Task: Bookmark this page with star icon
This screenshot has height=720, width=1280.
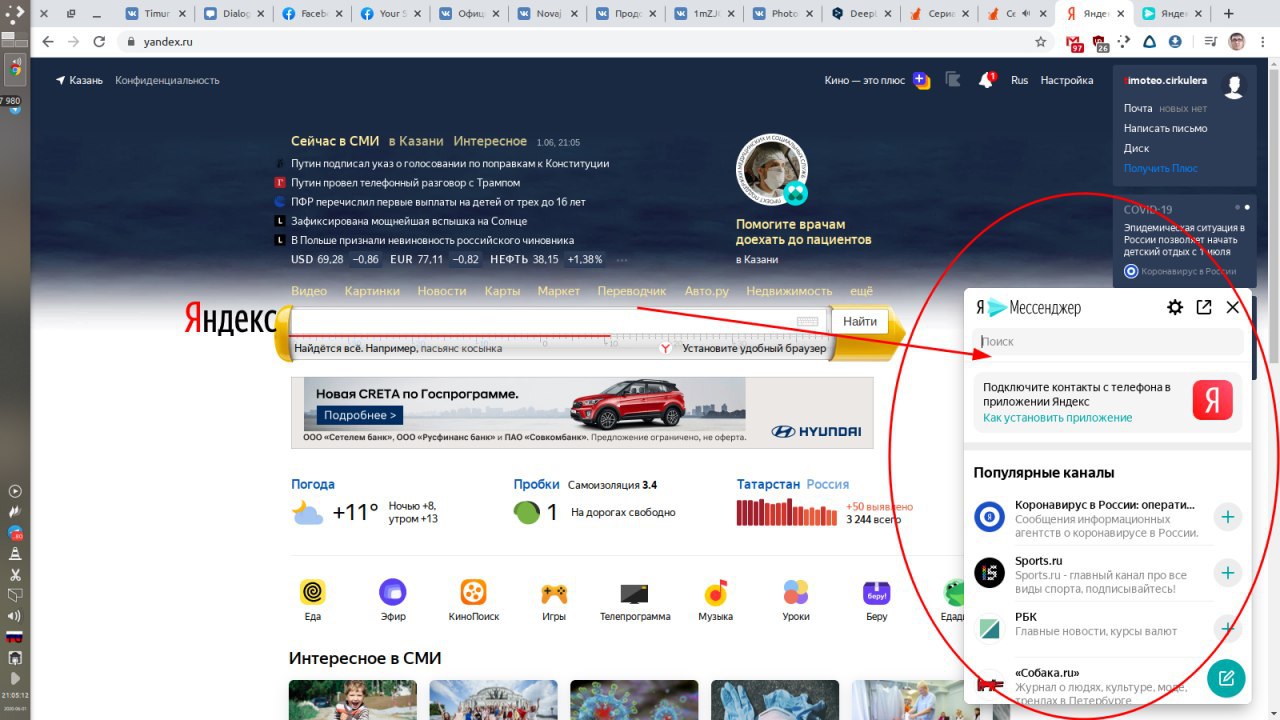Action: (1041, 42)
